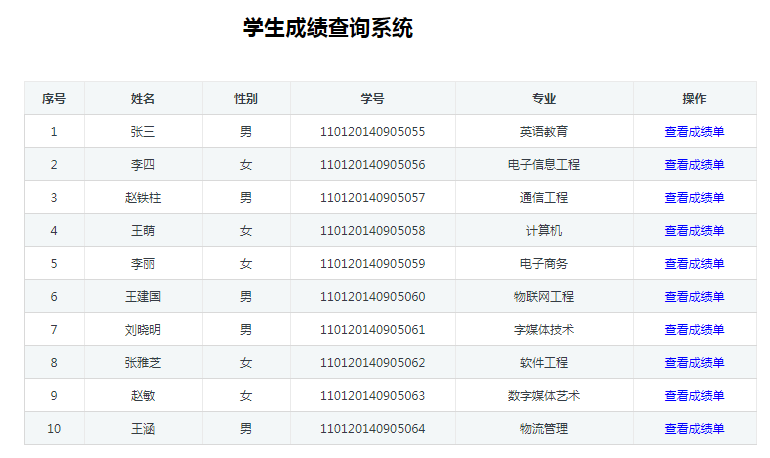
Task: Click the 姓名 column header
Action: point(143,99)
